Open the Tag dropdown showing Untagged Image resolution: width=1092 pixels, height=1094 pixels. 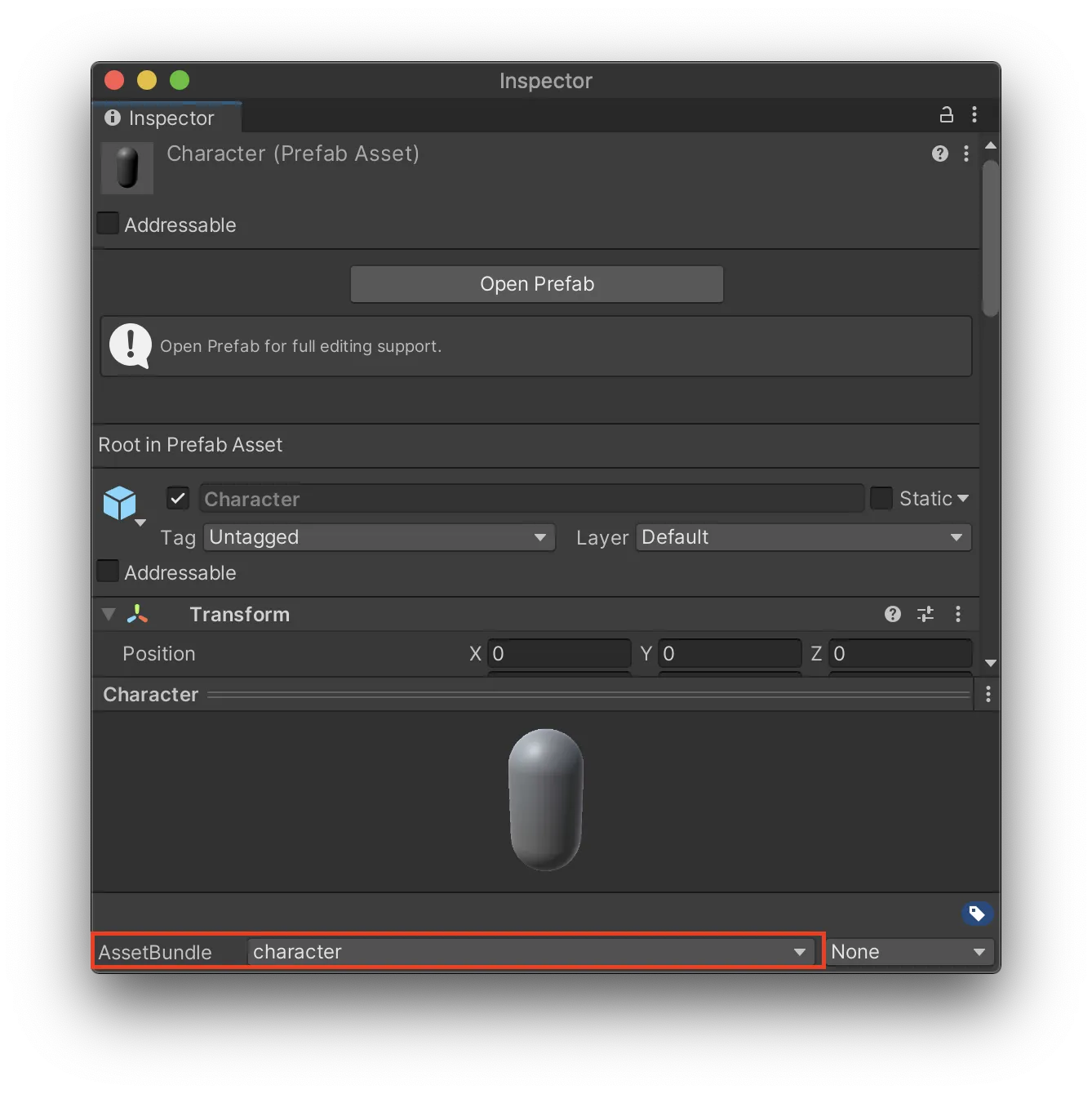point(379,537)
